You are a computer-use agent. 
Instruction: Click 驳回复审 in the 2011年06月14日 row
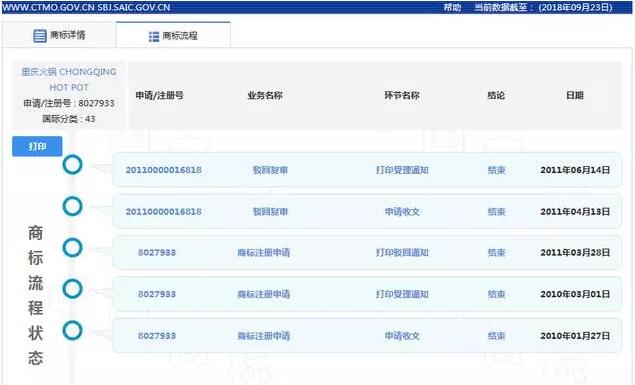[270, 170]
